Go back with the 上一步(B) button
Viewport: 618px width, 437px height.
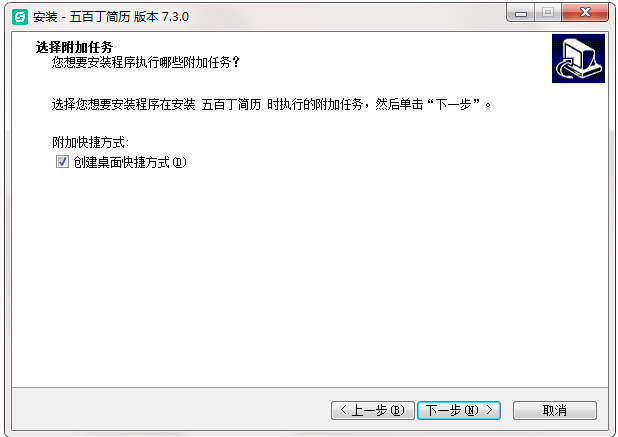[x=372, y=410]
